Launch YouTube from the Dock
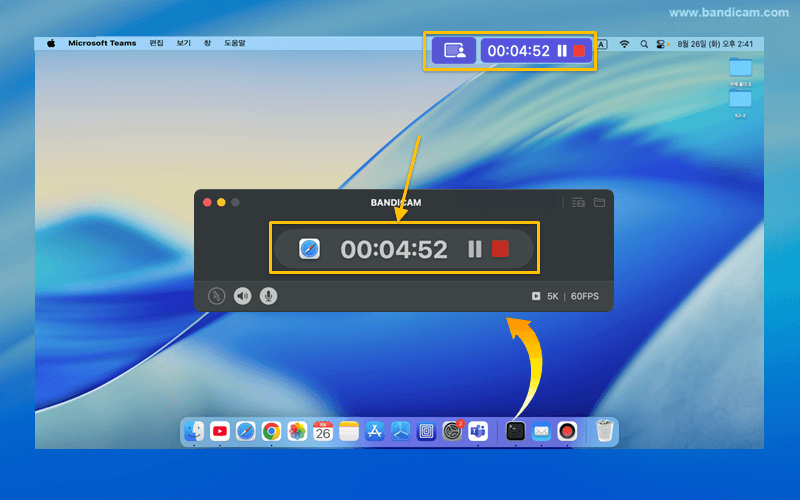 (x=219, y=431)
